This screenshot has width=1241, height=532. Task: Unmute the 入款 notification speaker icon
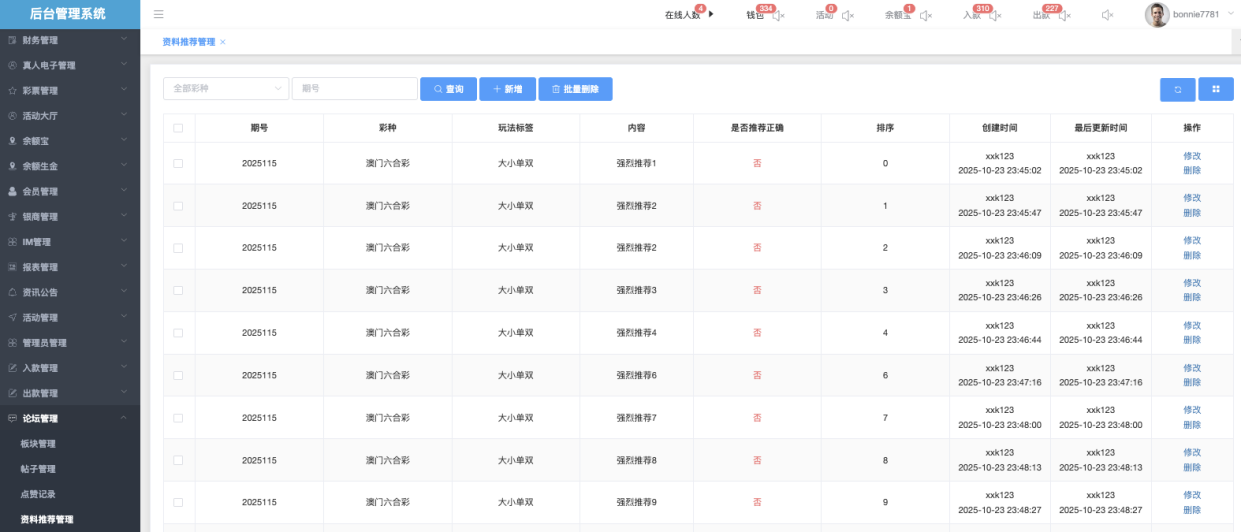[x=994, y=16]
